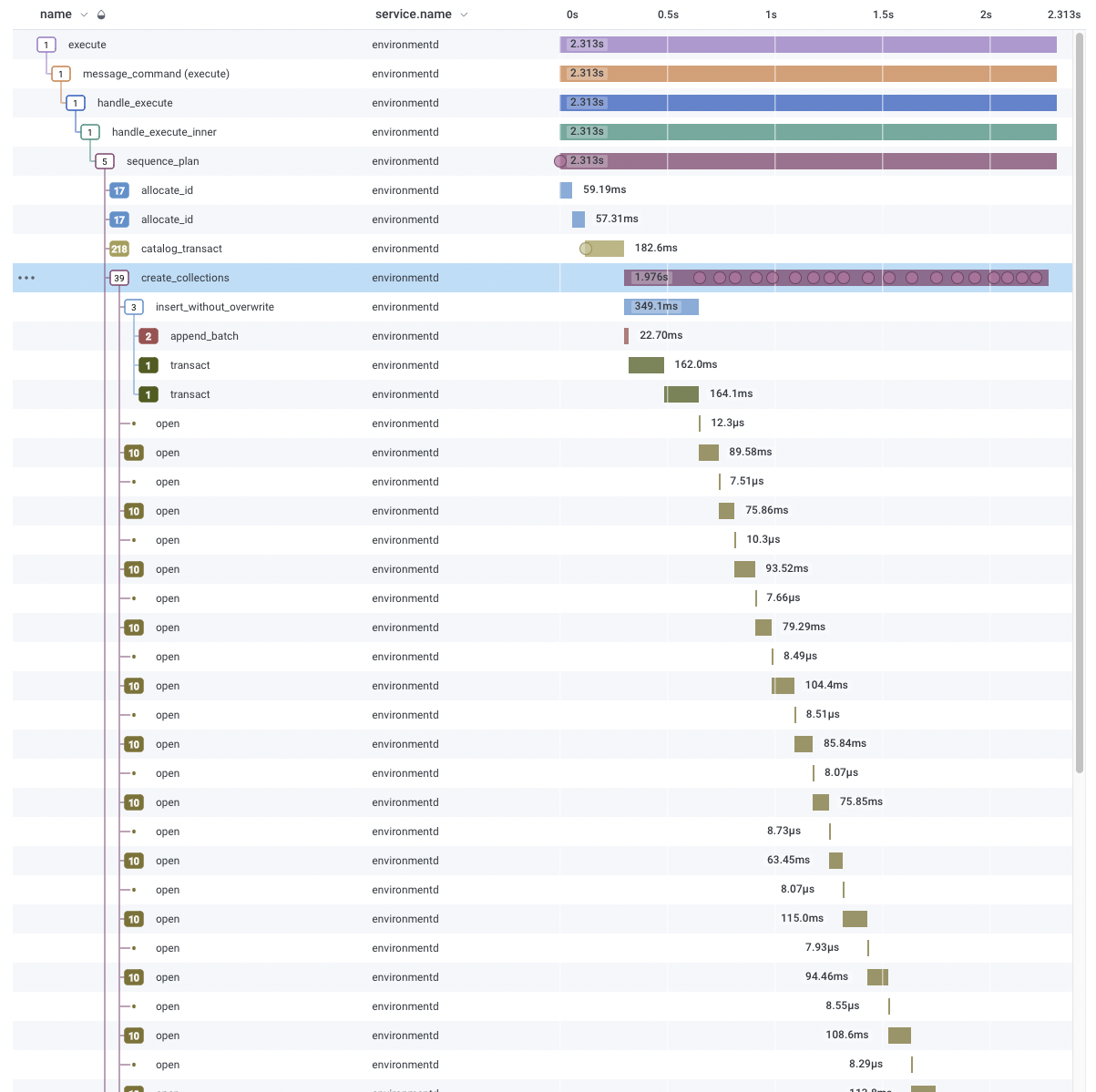Expand the '3' badge on insert_without_overwrite
Screen dimensions: 1096x1092
point(133,306)
